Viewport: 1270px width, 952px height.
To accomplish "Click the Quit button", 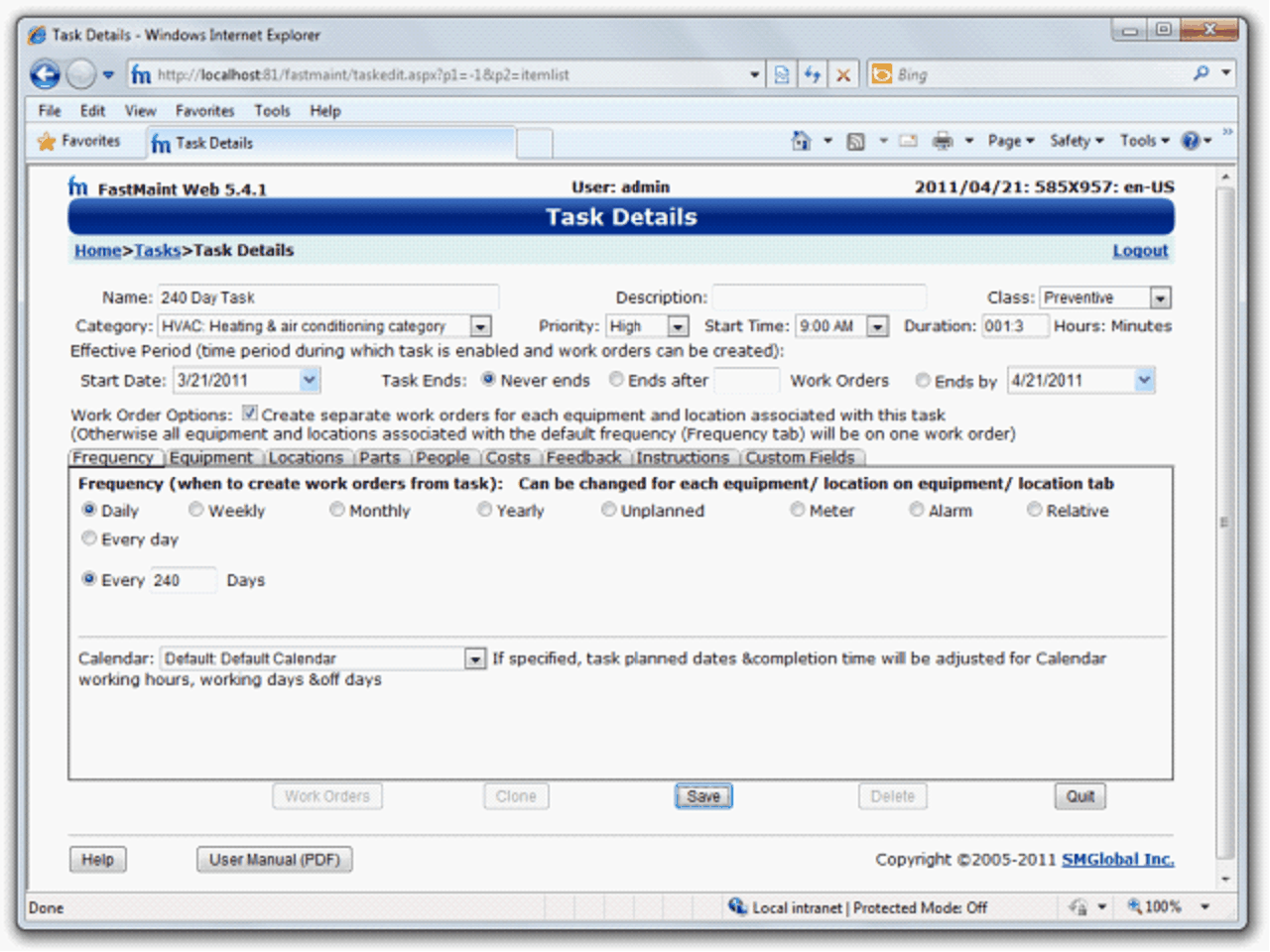I will [1079, 796].
